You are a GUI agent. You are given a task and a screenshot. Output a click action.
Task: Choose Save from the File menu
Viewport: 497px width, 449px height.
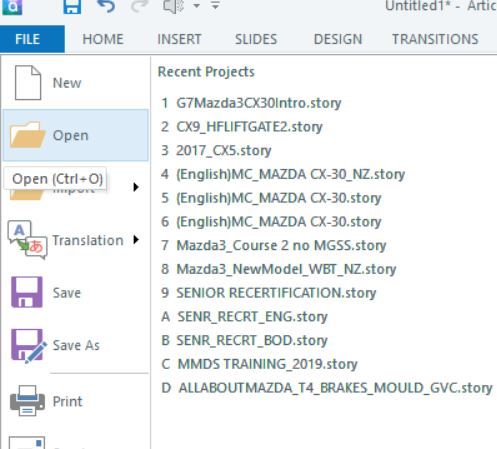point(76,292)
